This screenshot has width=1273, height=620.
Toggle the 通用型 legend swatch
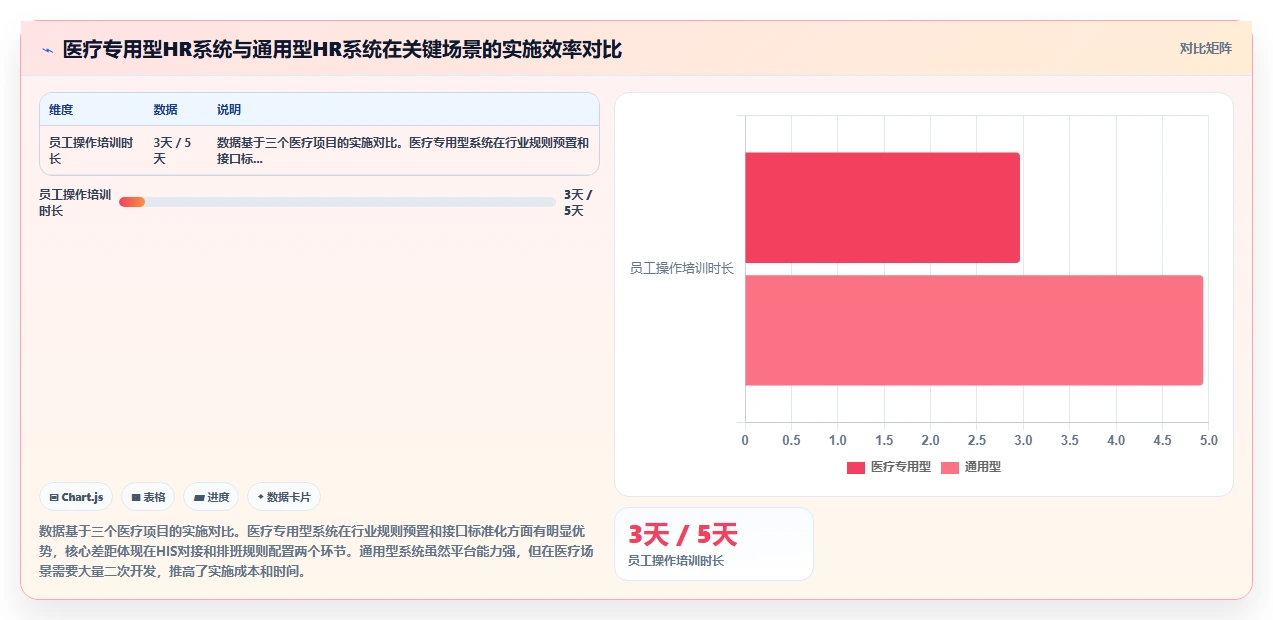coord(949,468)
